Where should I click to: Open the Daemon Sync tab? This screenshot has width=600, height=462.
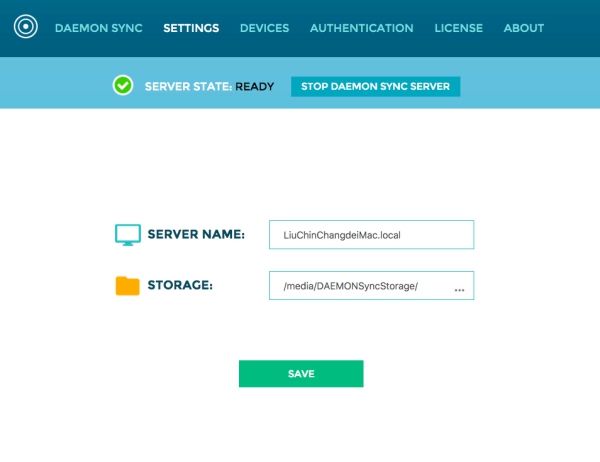(x=99, y=28)
